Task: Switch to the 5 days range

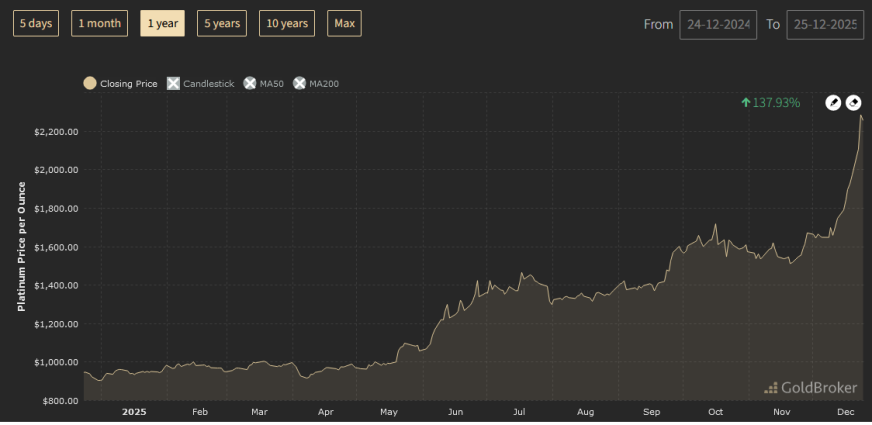Action: point(36,23)
